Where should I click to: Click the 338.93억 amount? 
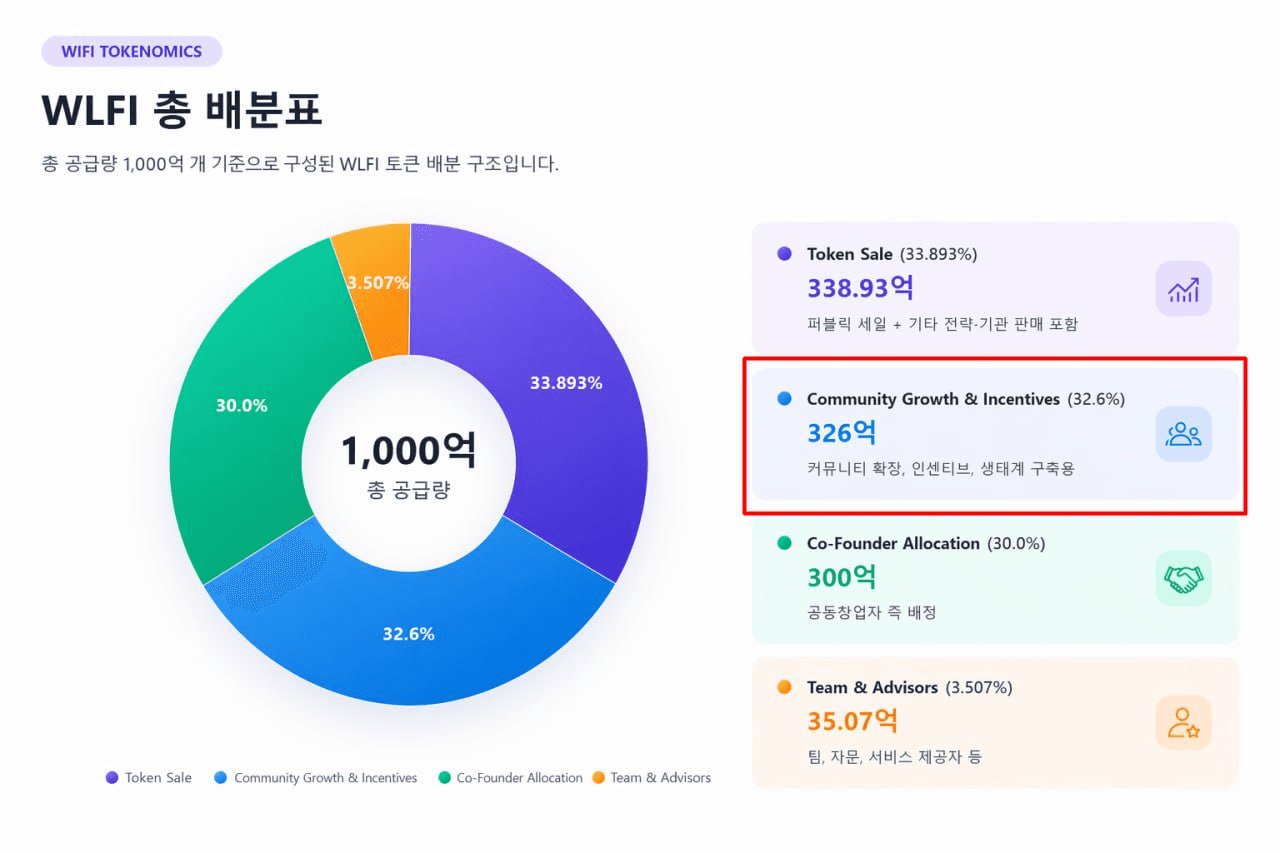click(860, 288)
